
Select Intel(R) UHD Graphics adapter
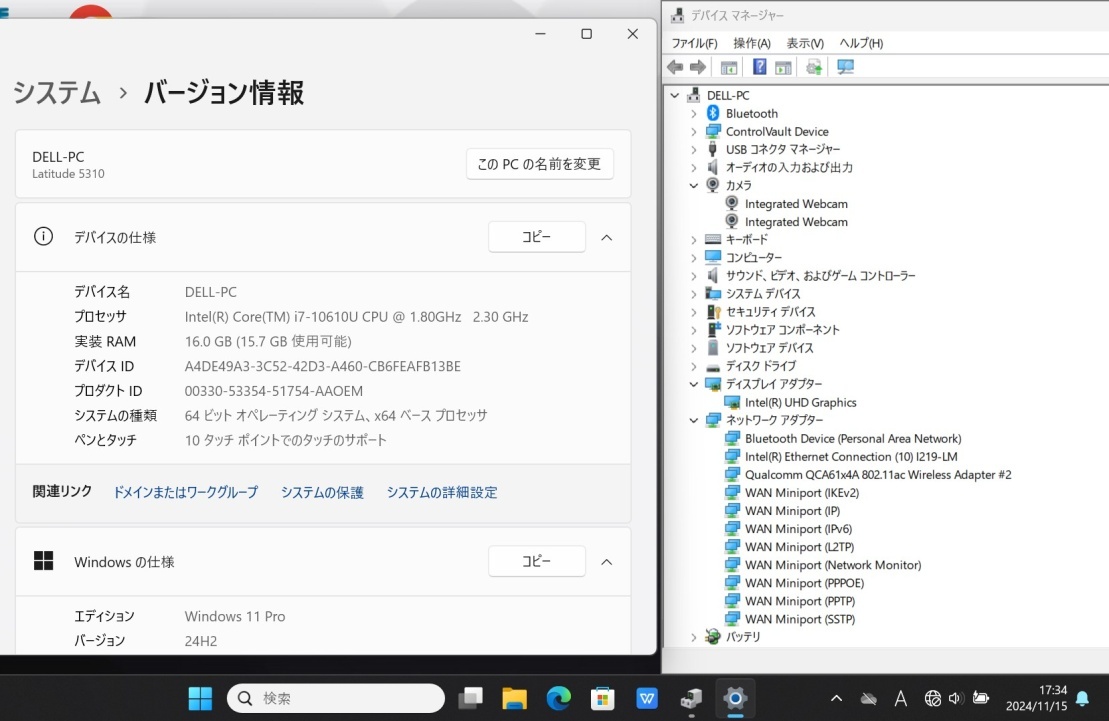pyautogui.click(x=800, y=403)
